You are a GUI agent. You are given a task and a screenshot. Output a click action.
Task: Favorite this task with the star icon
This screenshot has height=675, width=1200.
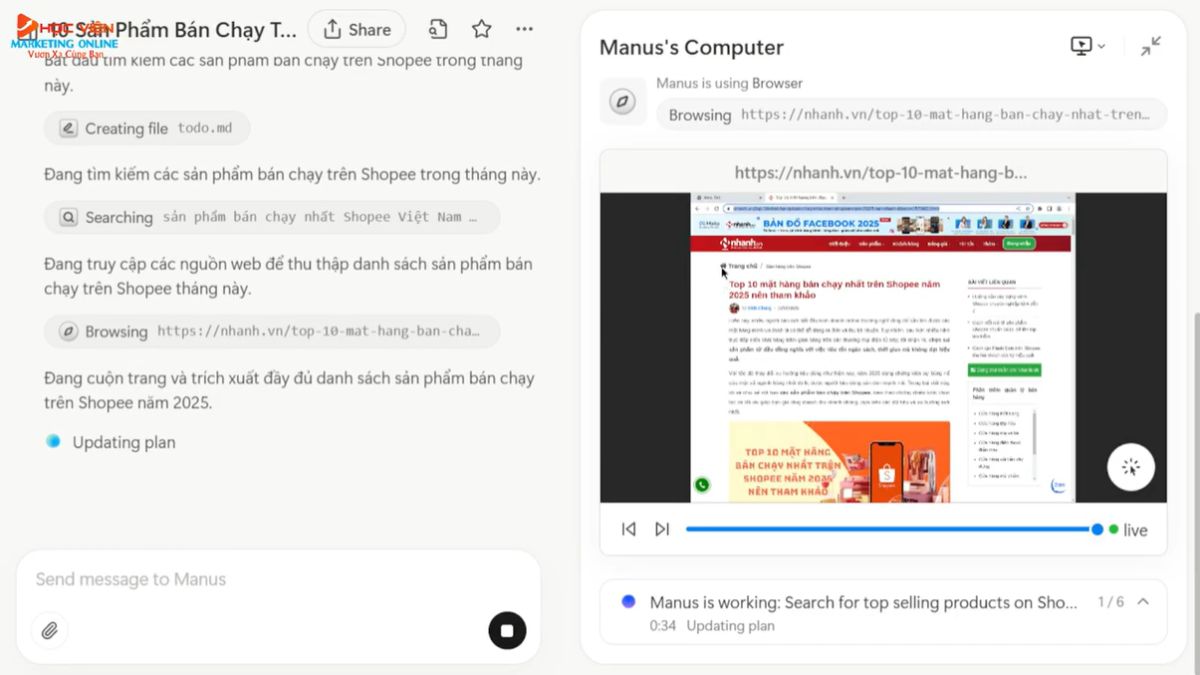pos(481,29)
